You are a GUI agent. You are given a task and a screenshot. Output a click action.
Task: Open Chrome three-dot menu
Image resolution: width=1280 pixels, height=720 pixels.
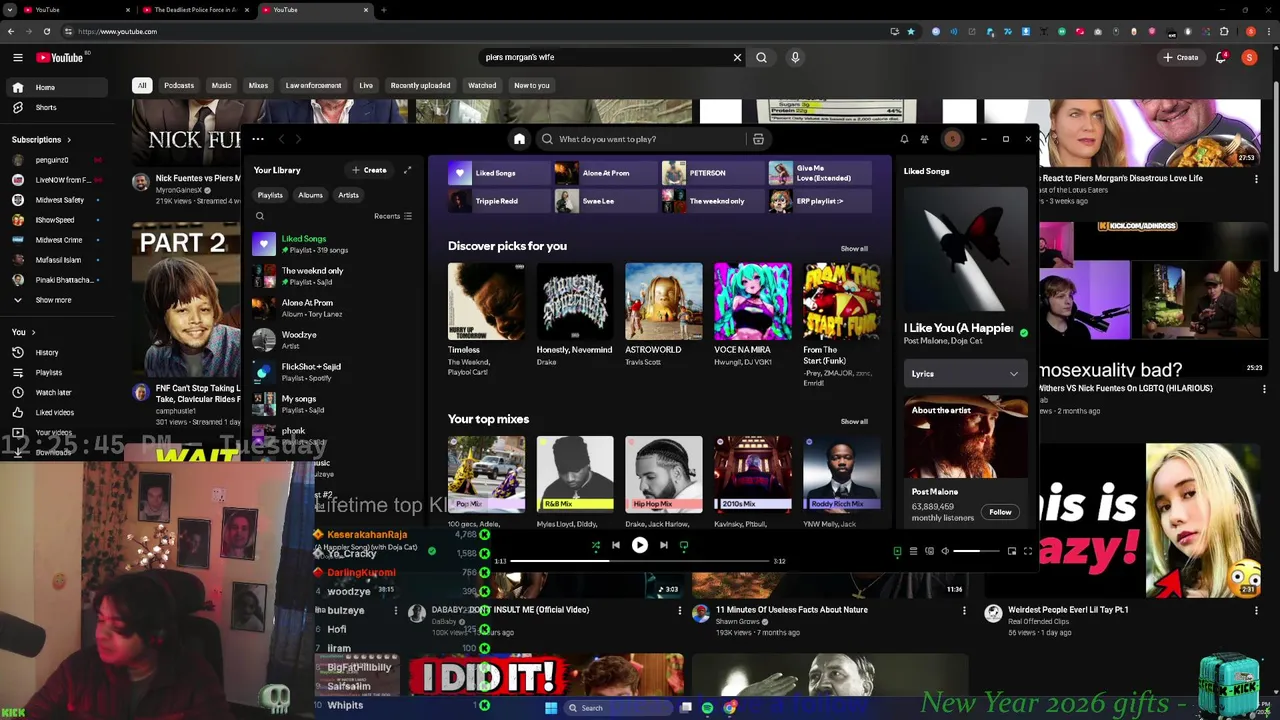click(x=1267, y=31)
